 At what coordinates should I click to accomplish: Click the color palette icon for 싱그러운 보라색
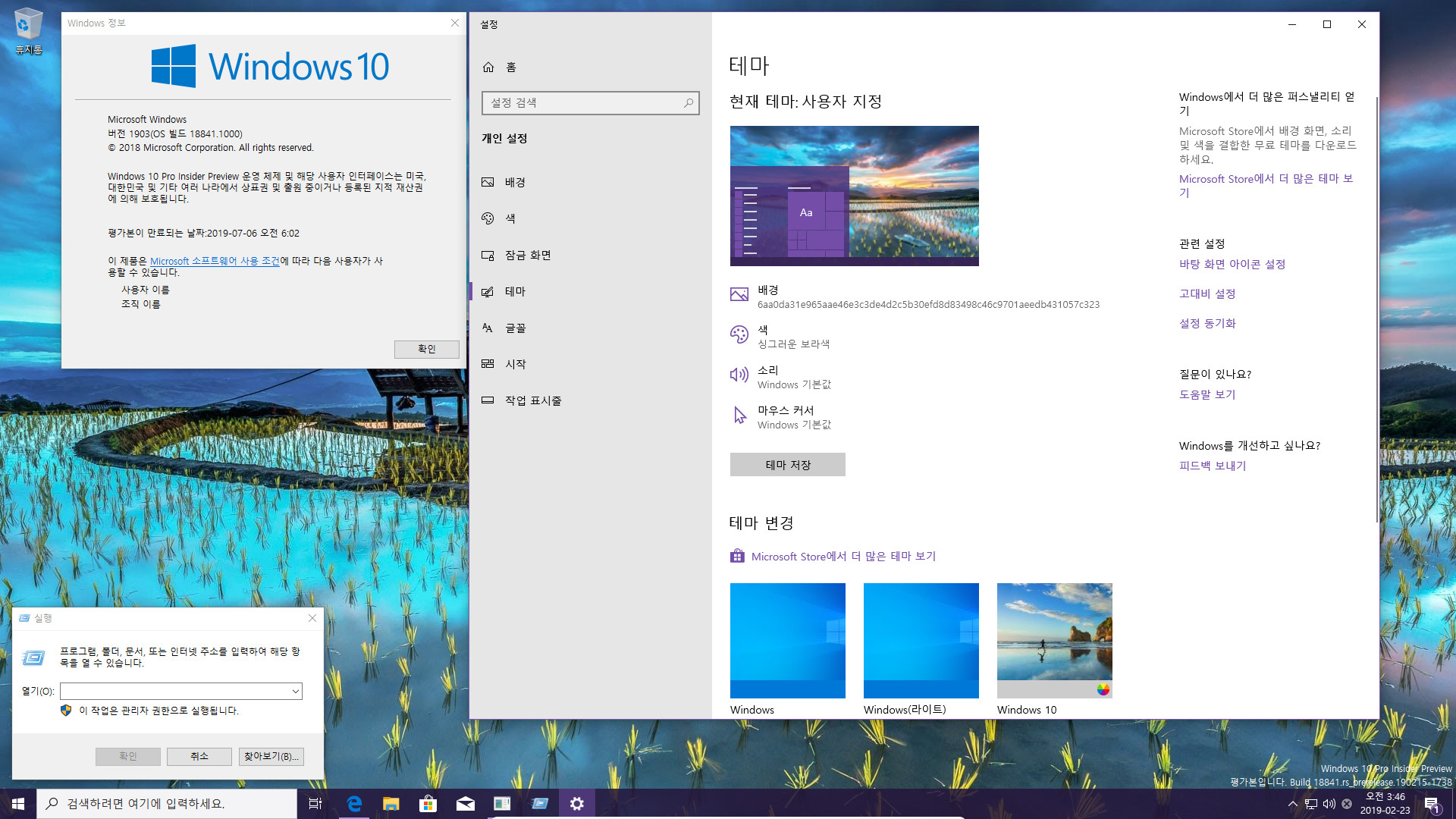(739, 334)
